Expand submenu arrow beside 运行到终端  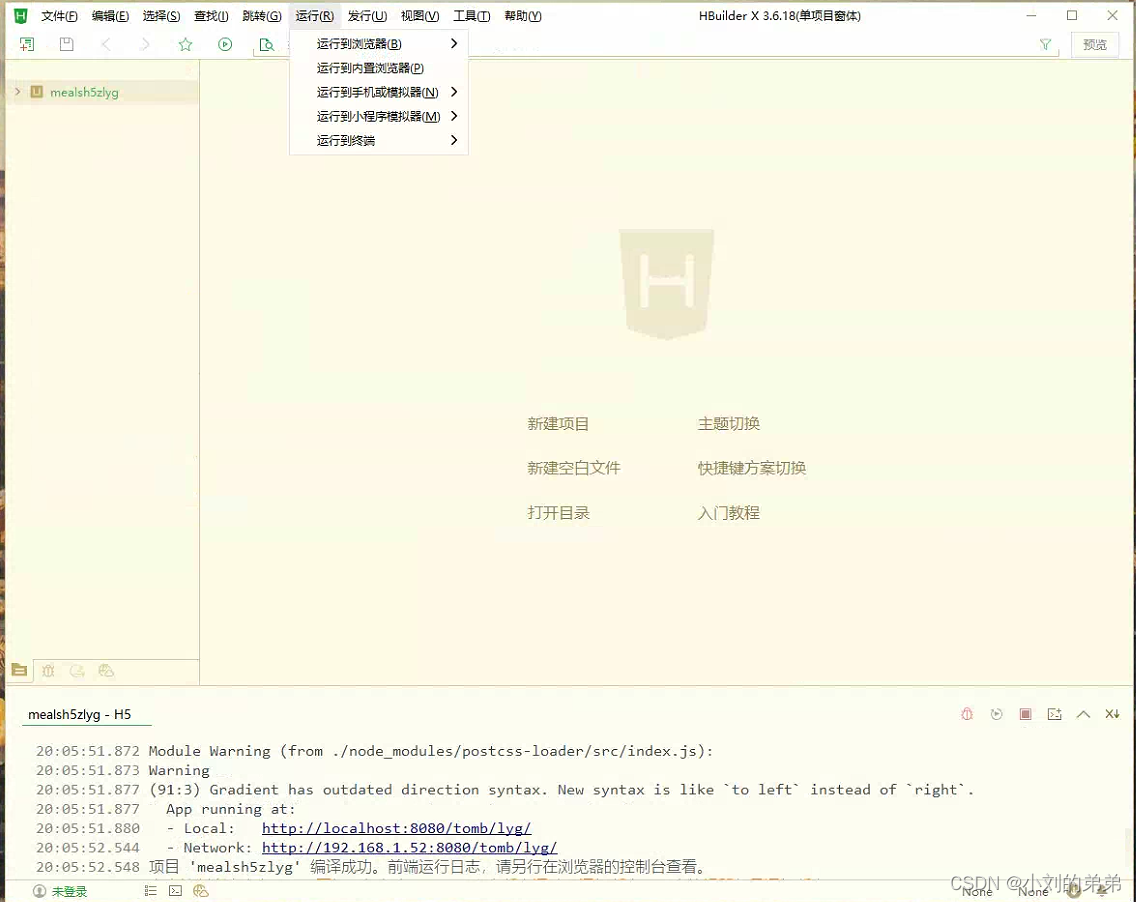click(x=454, y=140)
